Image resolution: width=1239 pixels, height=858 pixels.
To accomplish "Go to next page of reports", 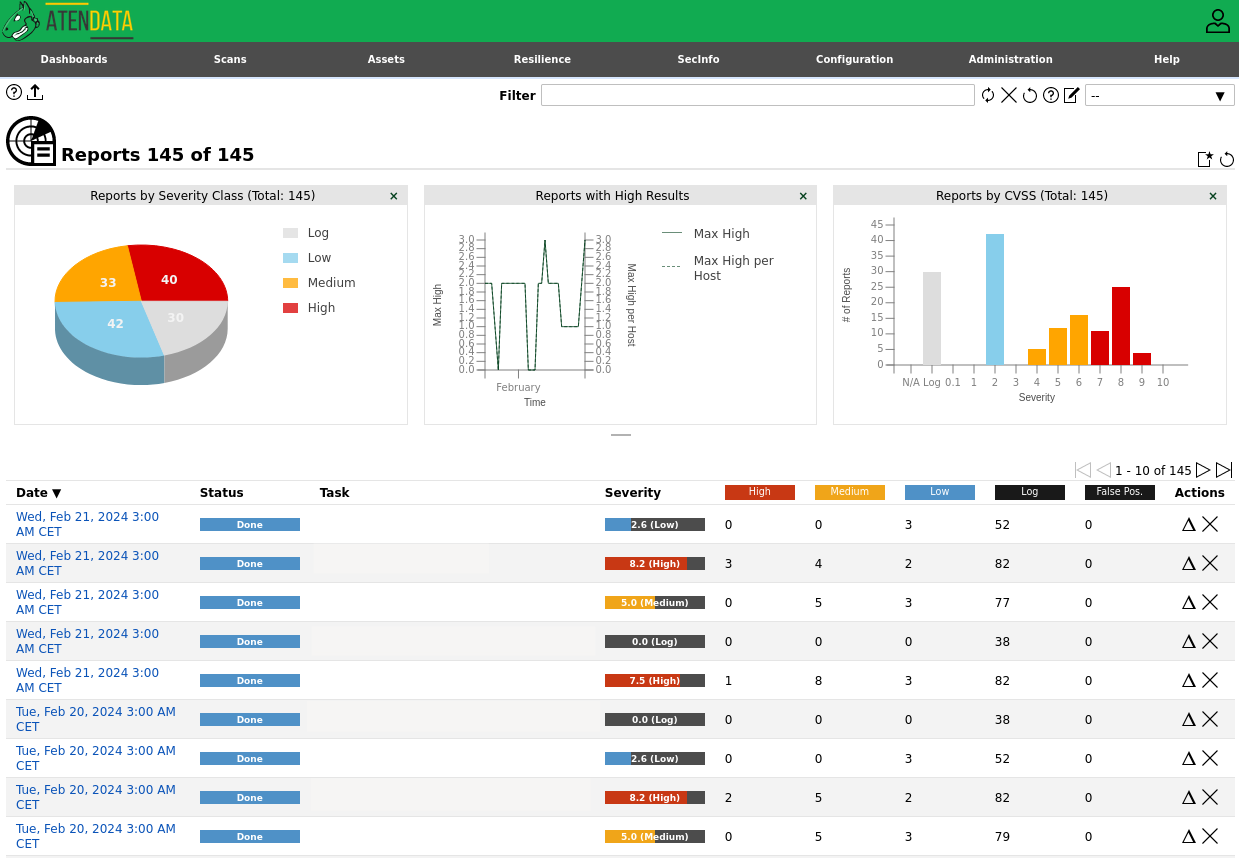I will tap(1203, 470).
